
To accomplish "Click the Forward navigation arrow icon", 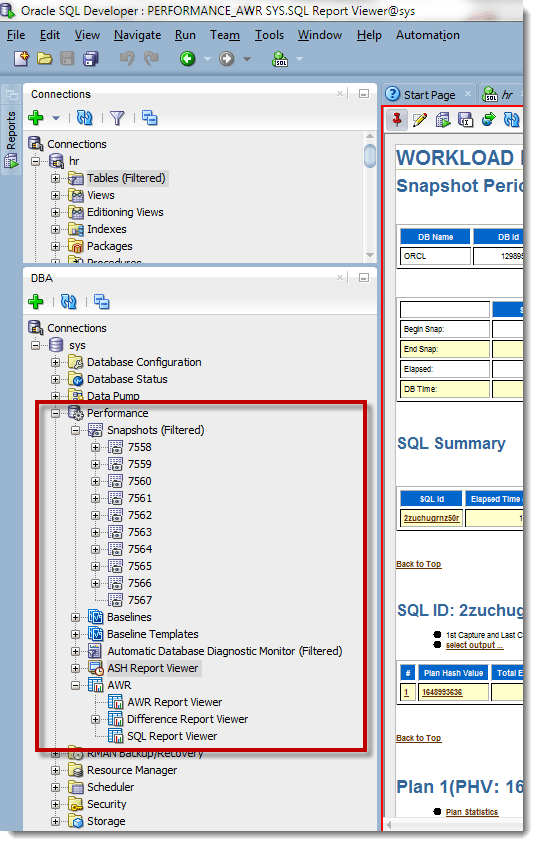I will tap(227, 58).
